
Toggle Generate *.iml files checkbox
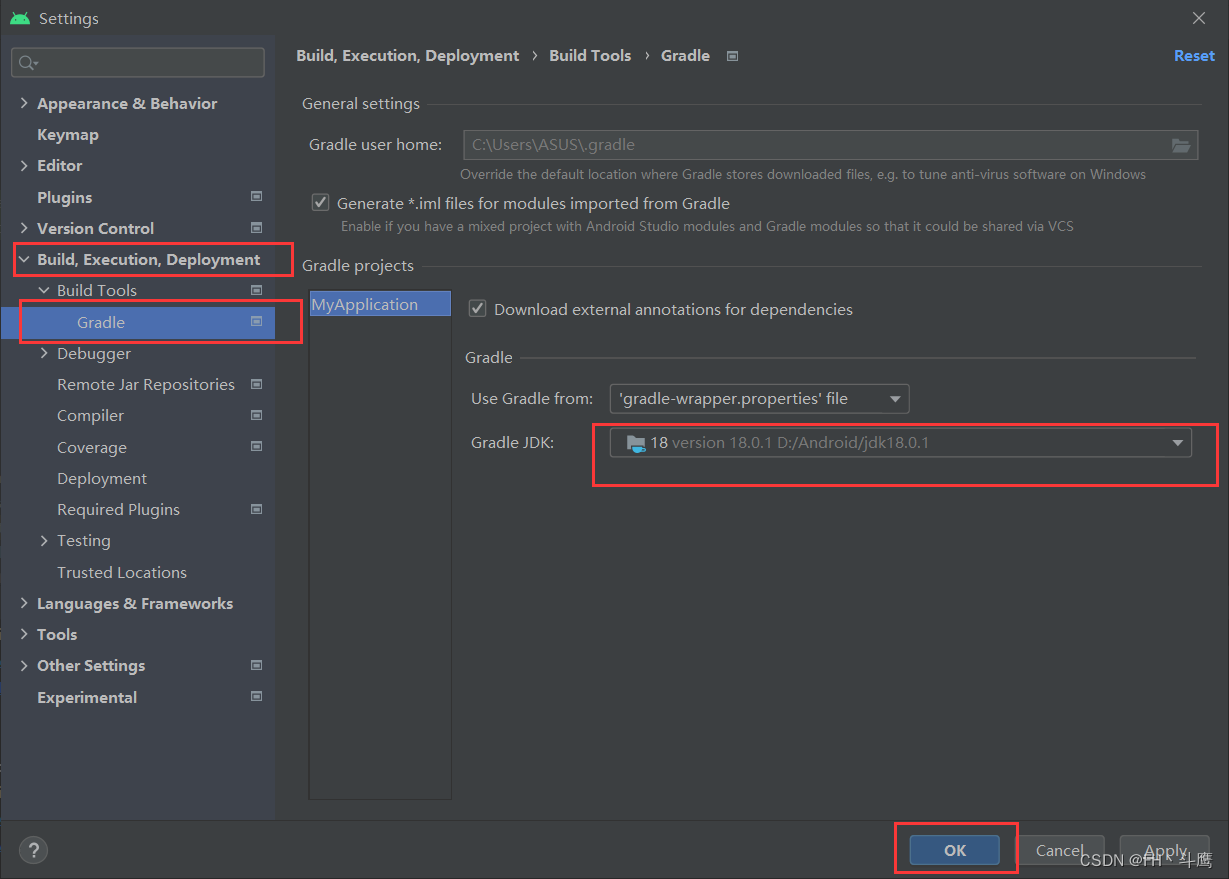pyautogui.click(x=320, y=203)
